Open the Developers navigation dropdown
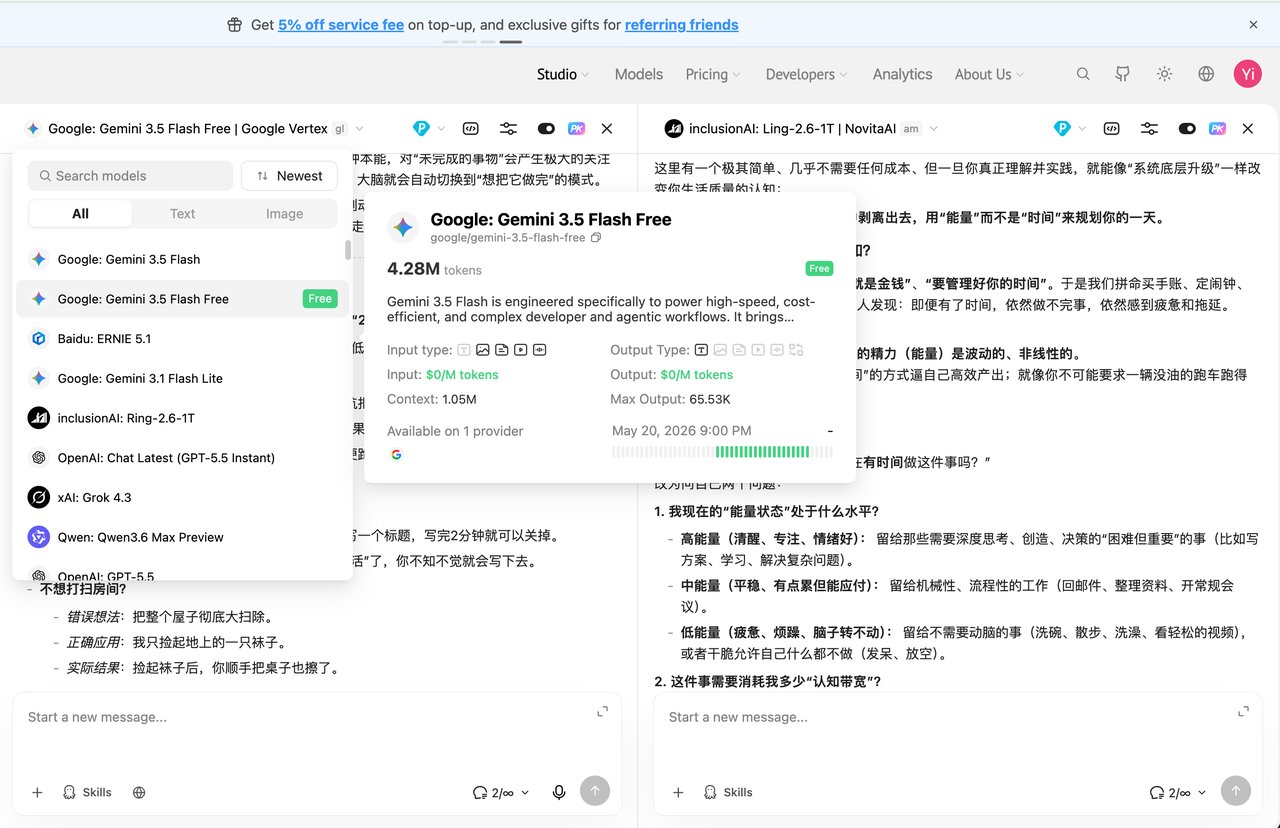The width and height of the screenshot is (1280, 828). (806, 74)
